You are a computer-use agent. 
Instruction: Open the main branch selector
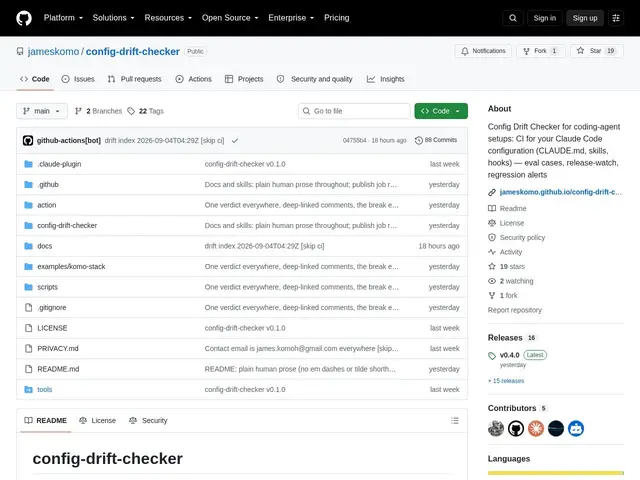[42, 111]
